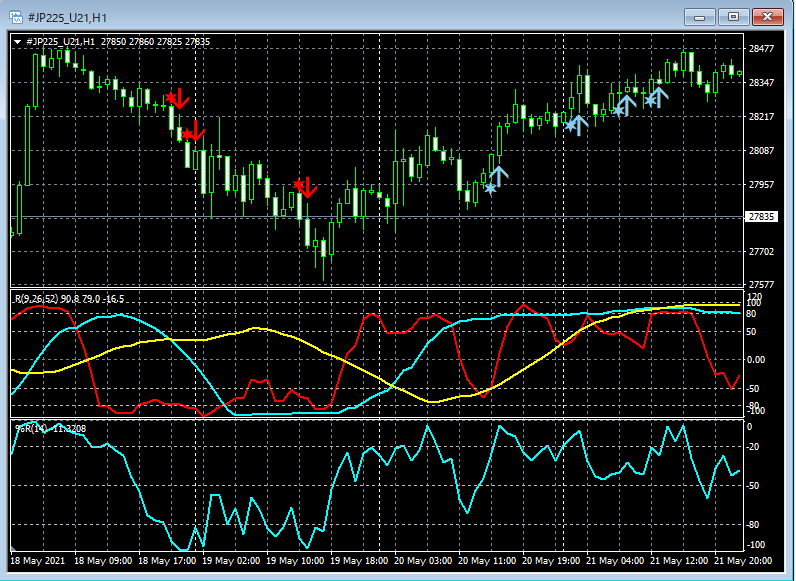Close the #JP225_U21,H1 chart window

coord(768,17)
